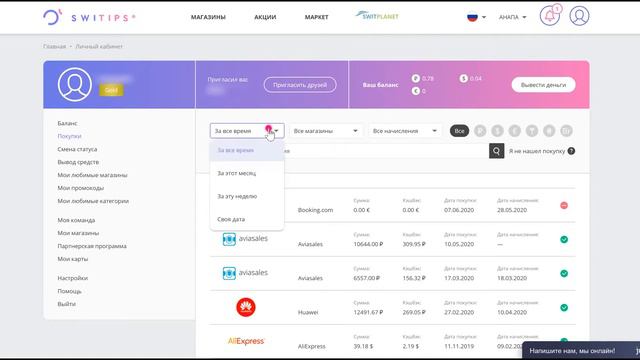Click 'Я не нашел покупку' link
The height and width of the screenshot is (360, 640).
click(x=537, y=151)
